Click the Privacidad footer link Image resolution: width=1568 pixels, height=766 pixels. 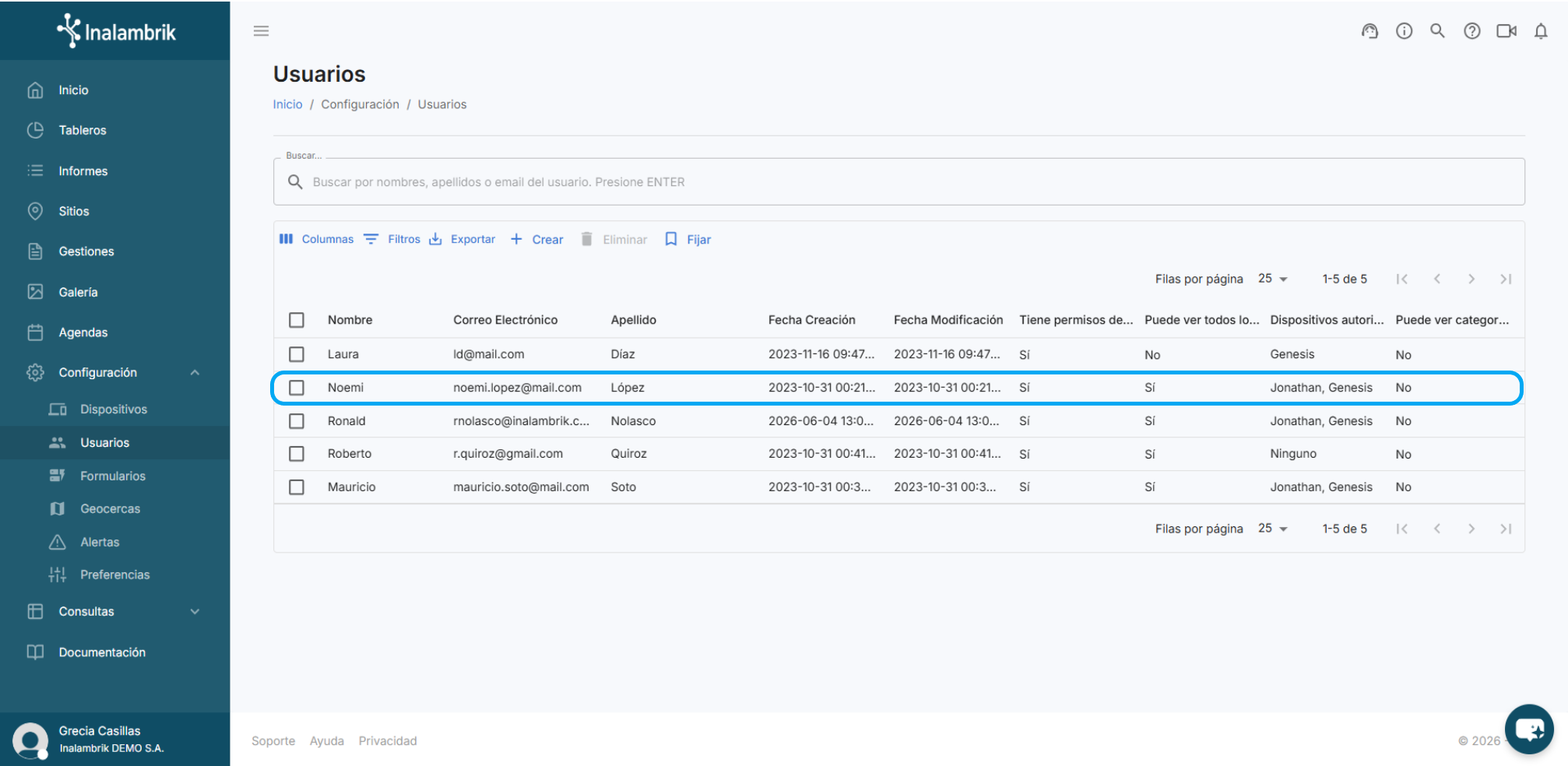click(x=388, y=741)
